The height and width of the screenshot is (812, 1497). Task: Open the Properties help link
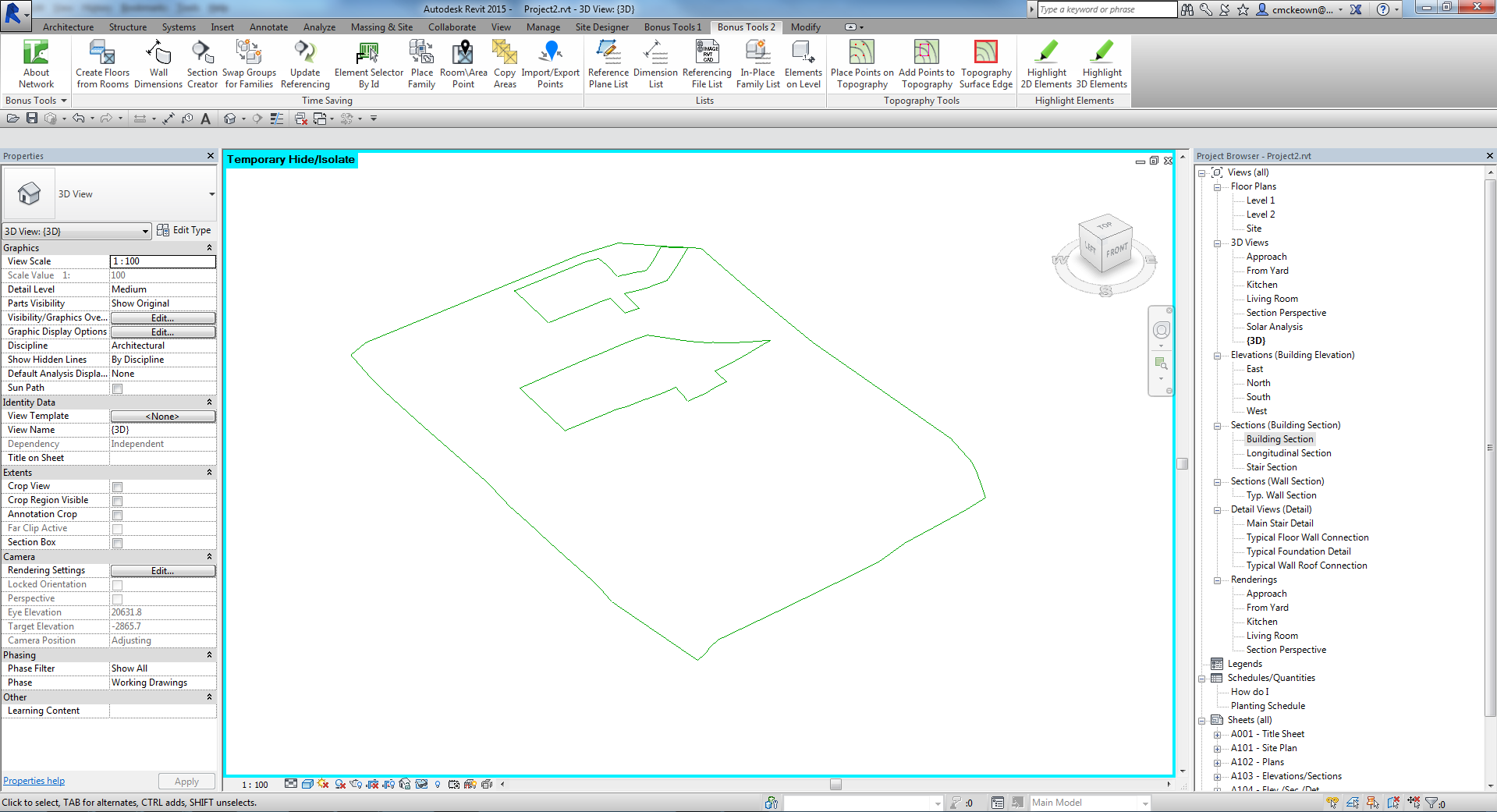point(34,781)
